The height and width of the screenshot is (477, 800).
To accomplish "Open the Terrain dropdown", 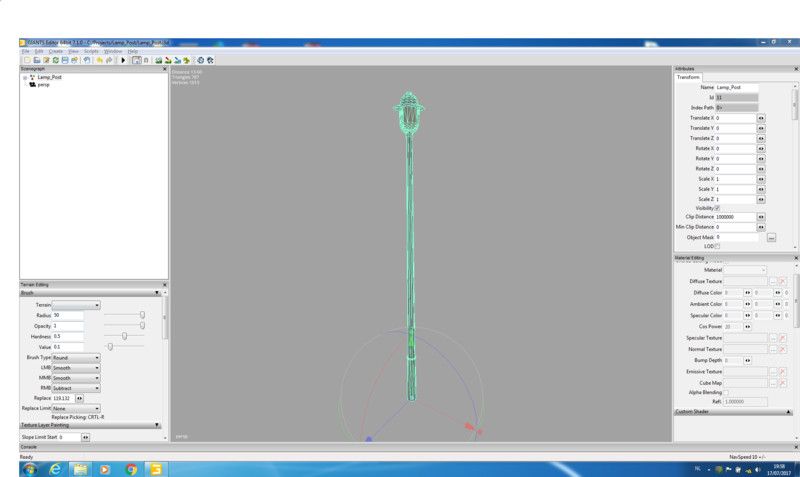I will pos(76,305).
